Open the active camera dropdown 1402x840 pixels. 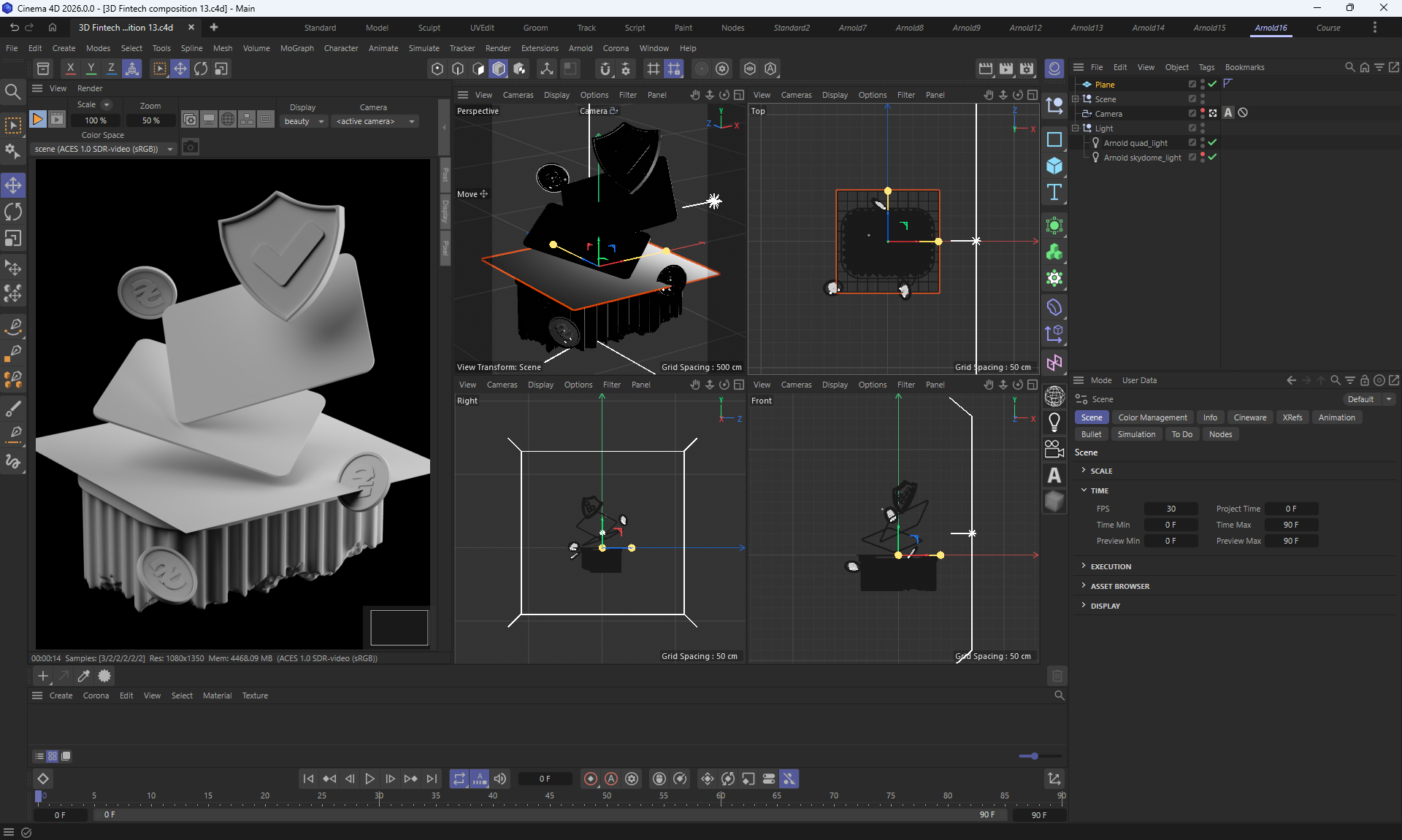(375, 121)
